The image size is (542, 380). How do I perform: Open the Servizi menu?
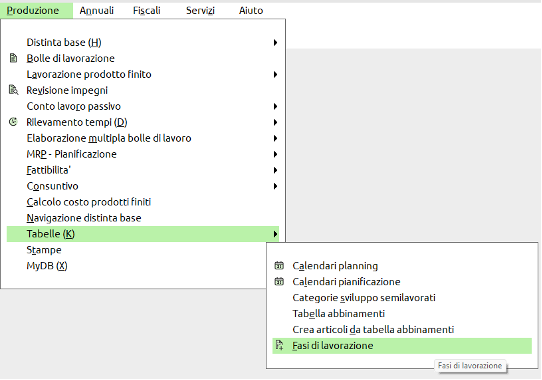[x=200, y=10]
